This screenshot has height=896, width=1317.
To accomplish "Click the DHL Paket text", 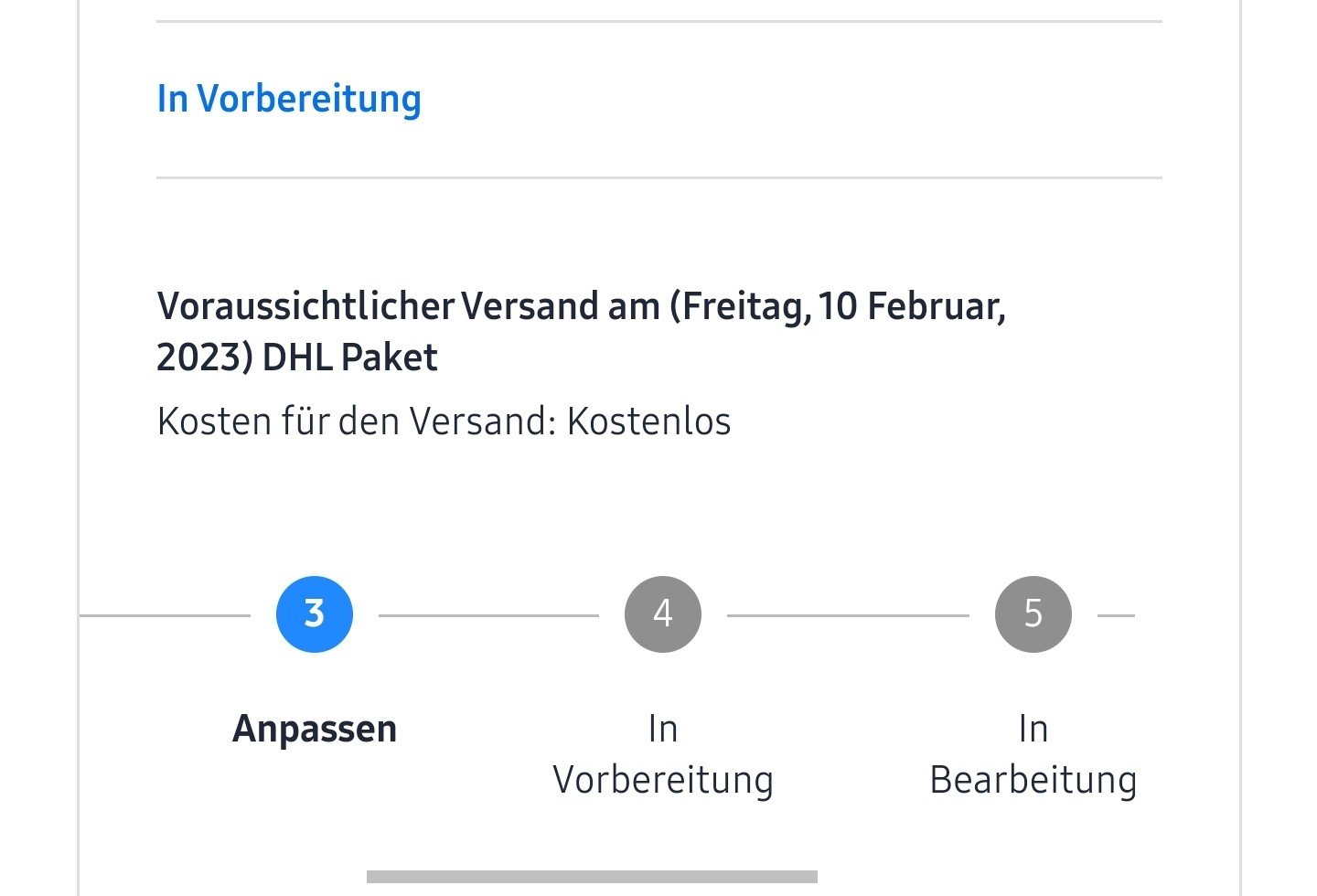I will (x=349, y=357).
